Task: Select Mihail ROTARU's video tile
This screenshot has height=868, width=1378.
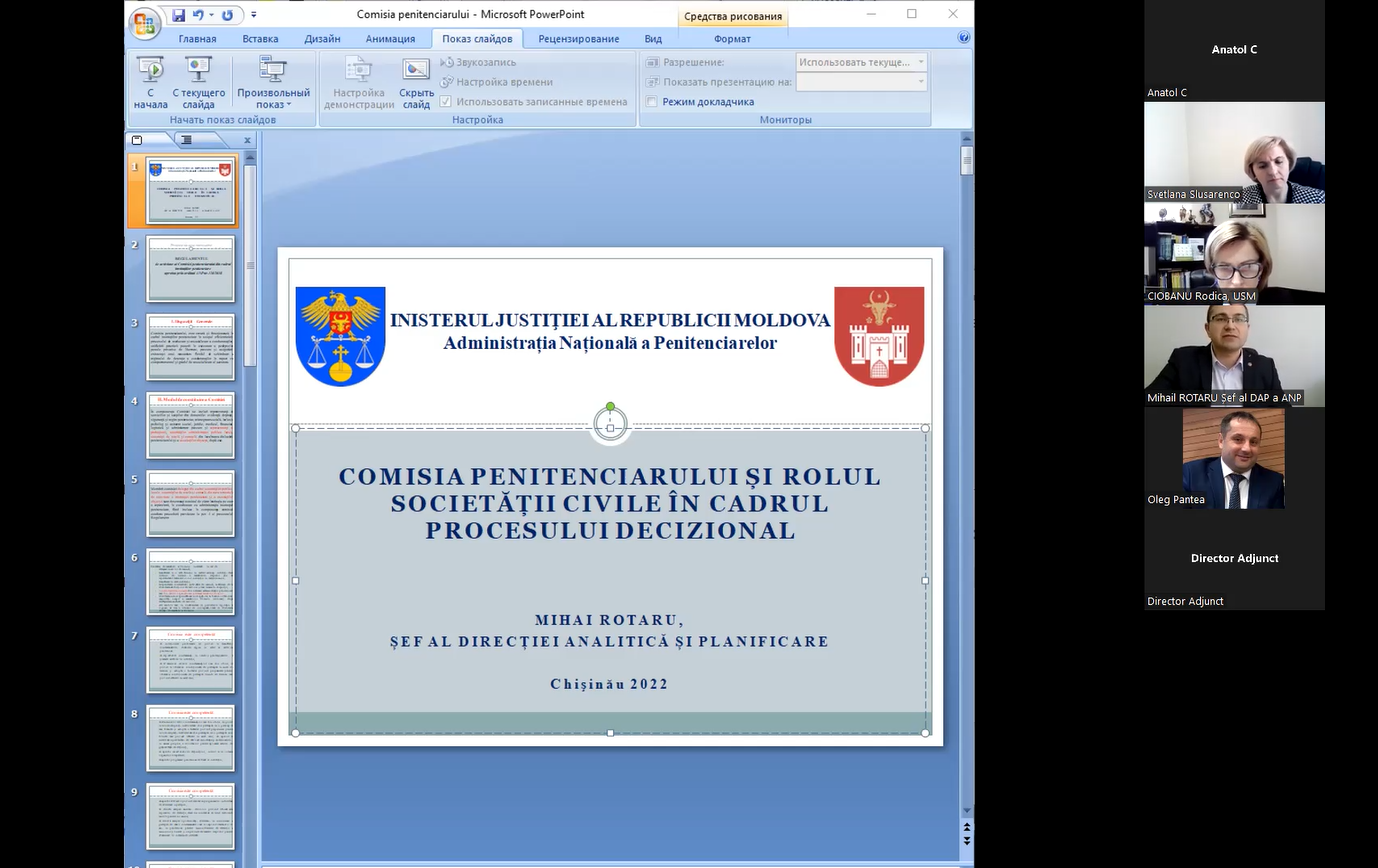Action: click(x=1234, y=355)
